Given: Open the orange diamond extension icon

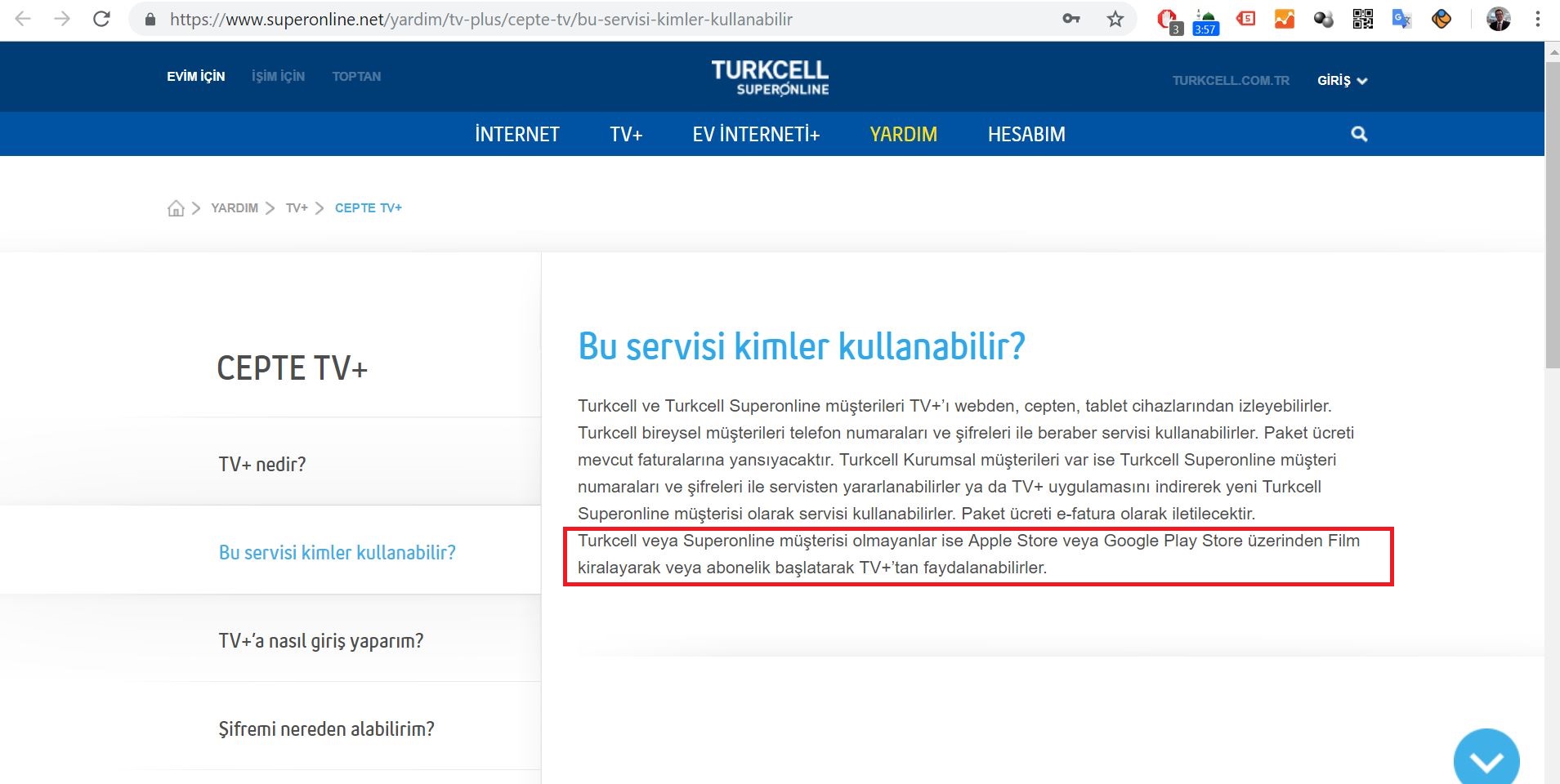Looking at the screenshot, I should [x=1442, y=19].
